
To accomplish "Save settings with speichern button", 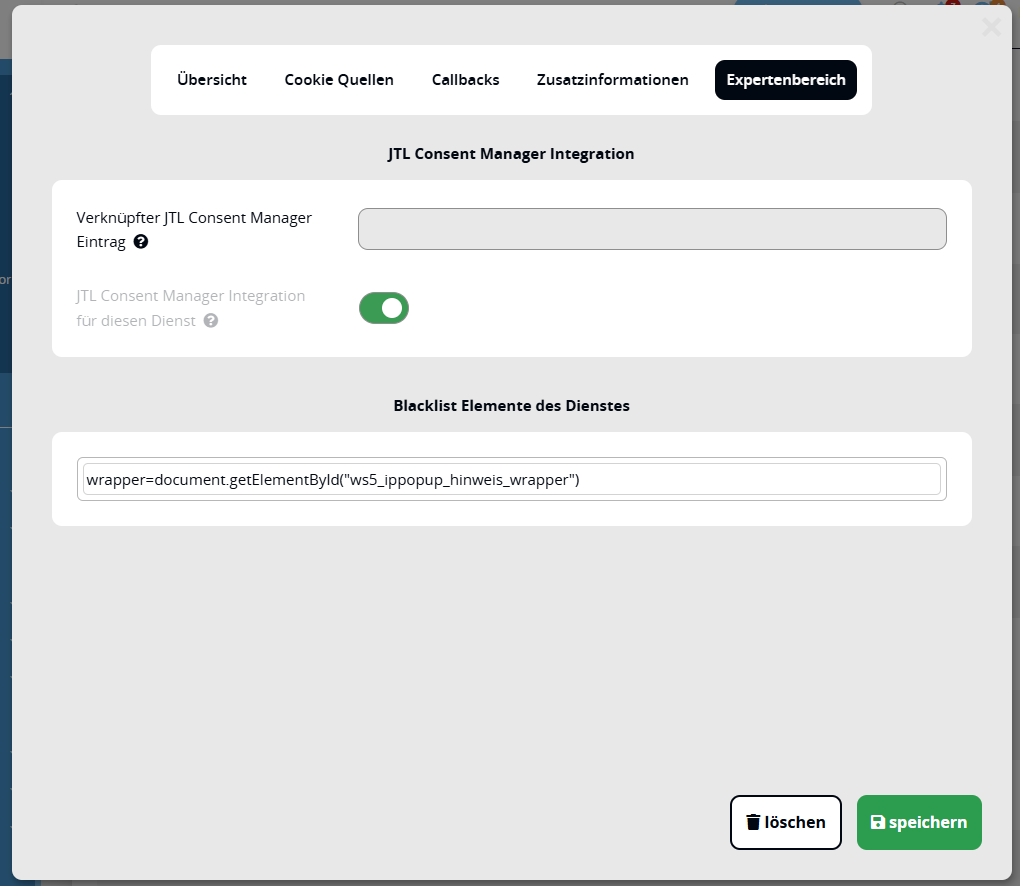I will (x=919, y=822).
